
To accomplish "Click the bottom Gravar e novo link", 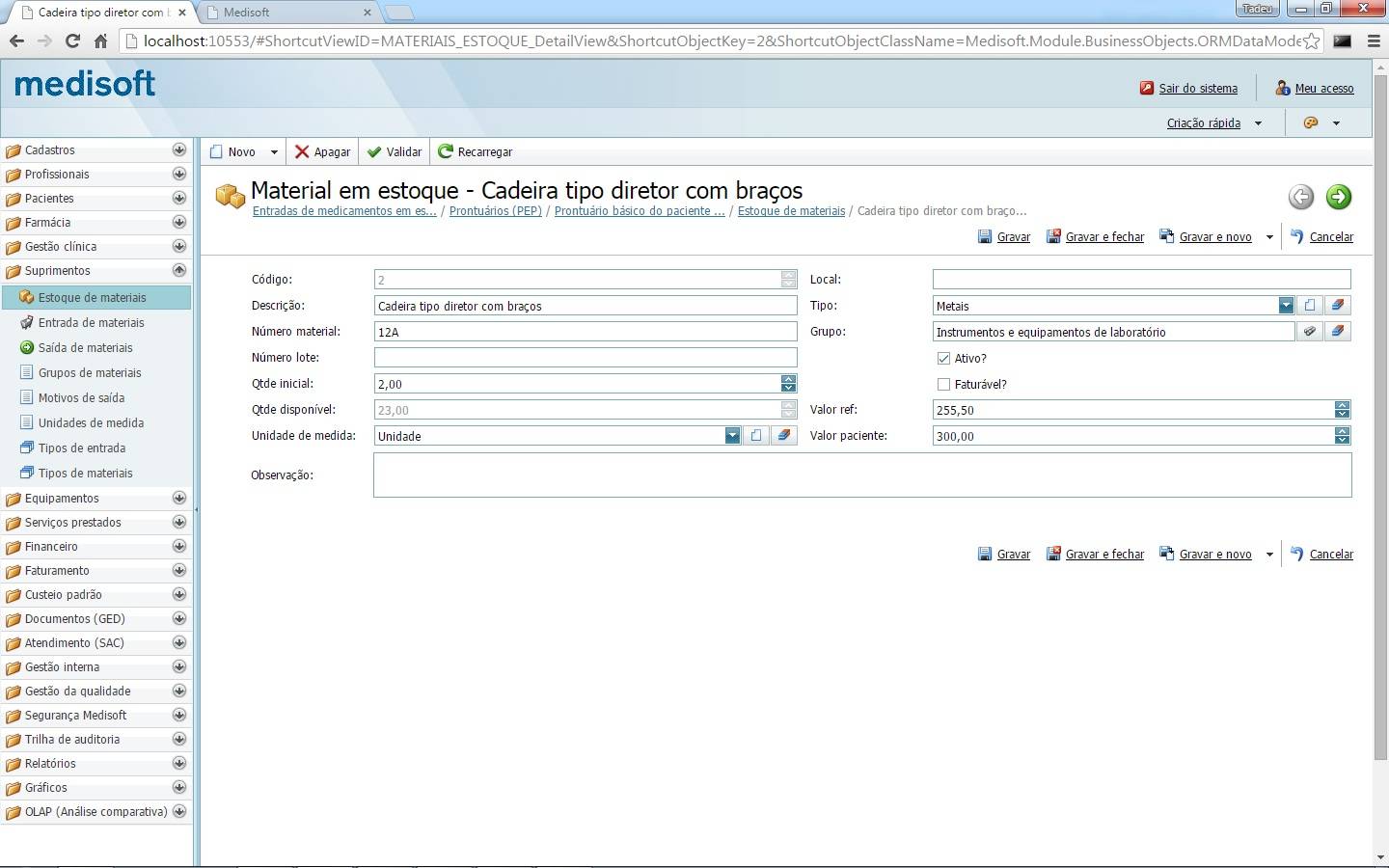I will point(1215,554).
